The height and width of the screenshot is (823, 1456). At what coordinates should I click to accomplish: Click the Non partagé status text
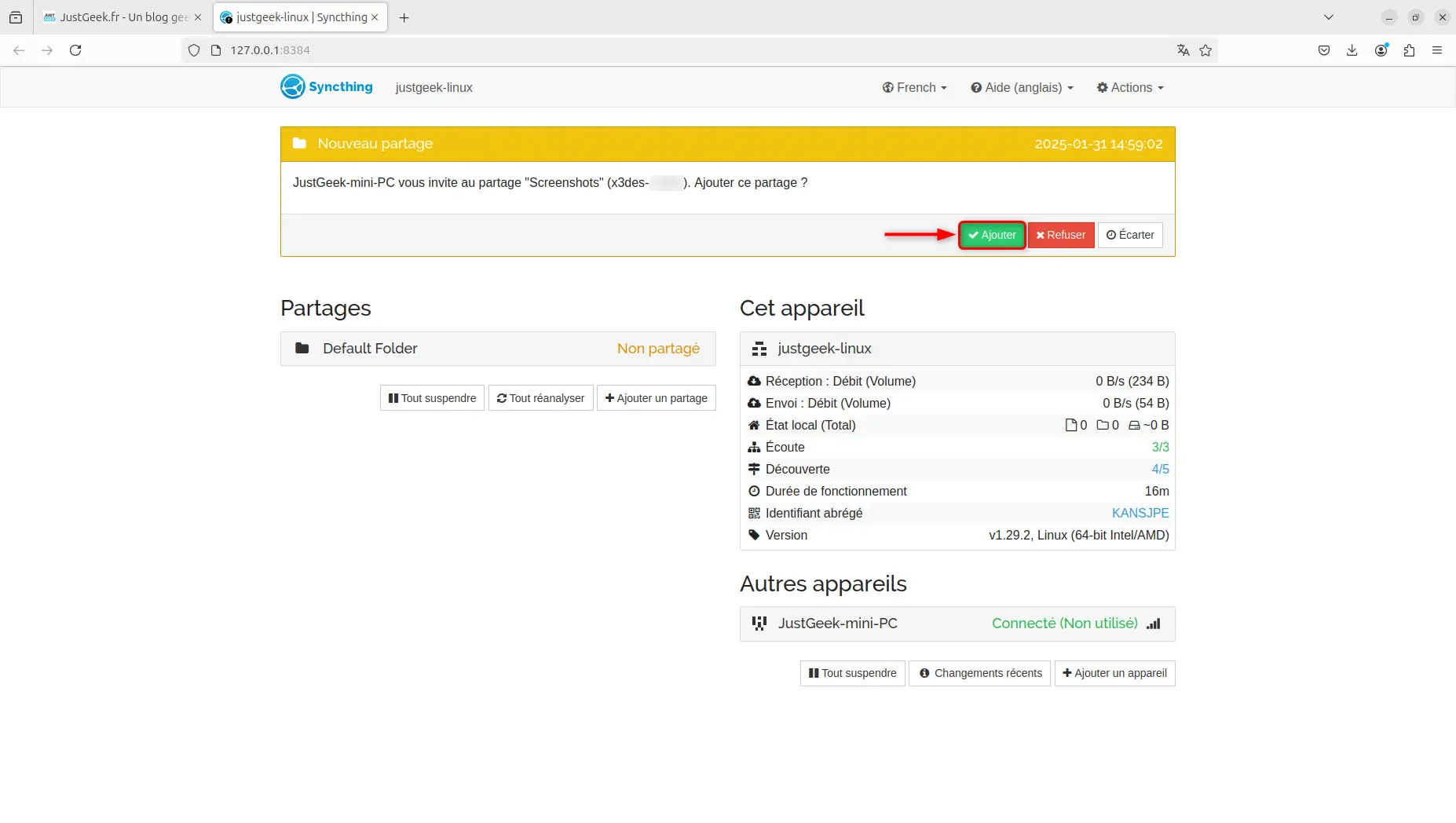click(658, 349)
